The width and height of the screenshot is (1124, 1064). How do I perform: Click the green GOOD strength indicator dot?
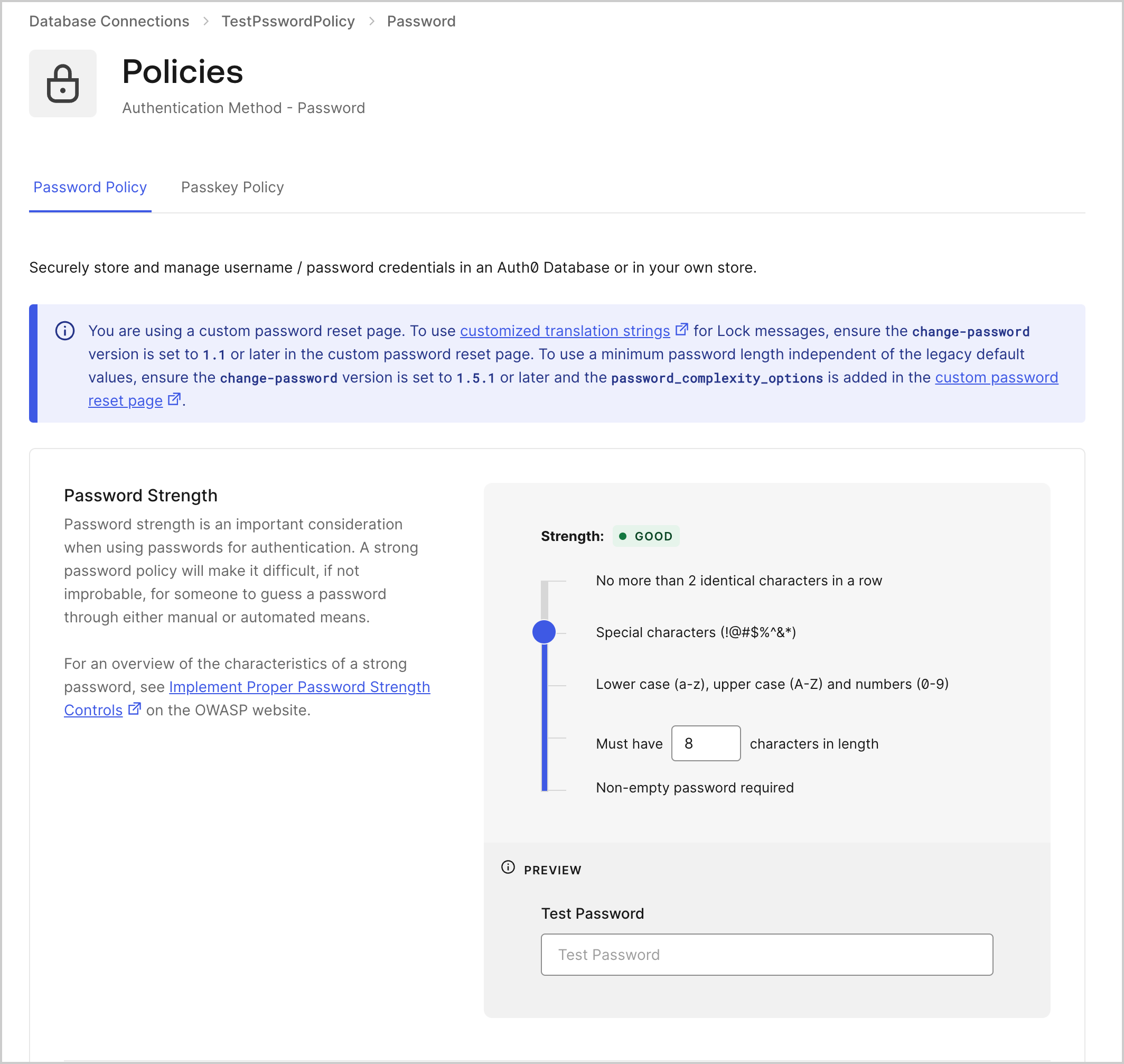[624, 535]
